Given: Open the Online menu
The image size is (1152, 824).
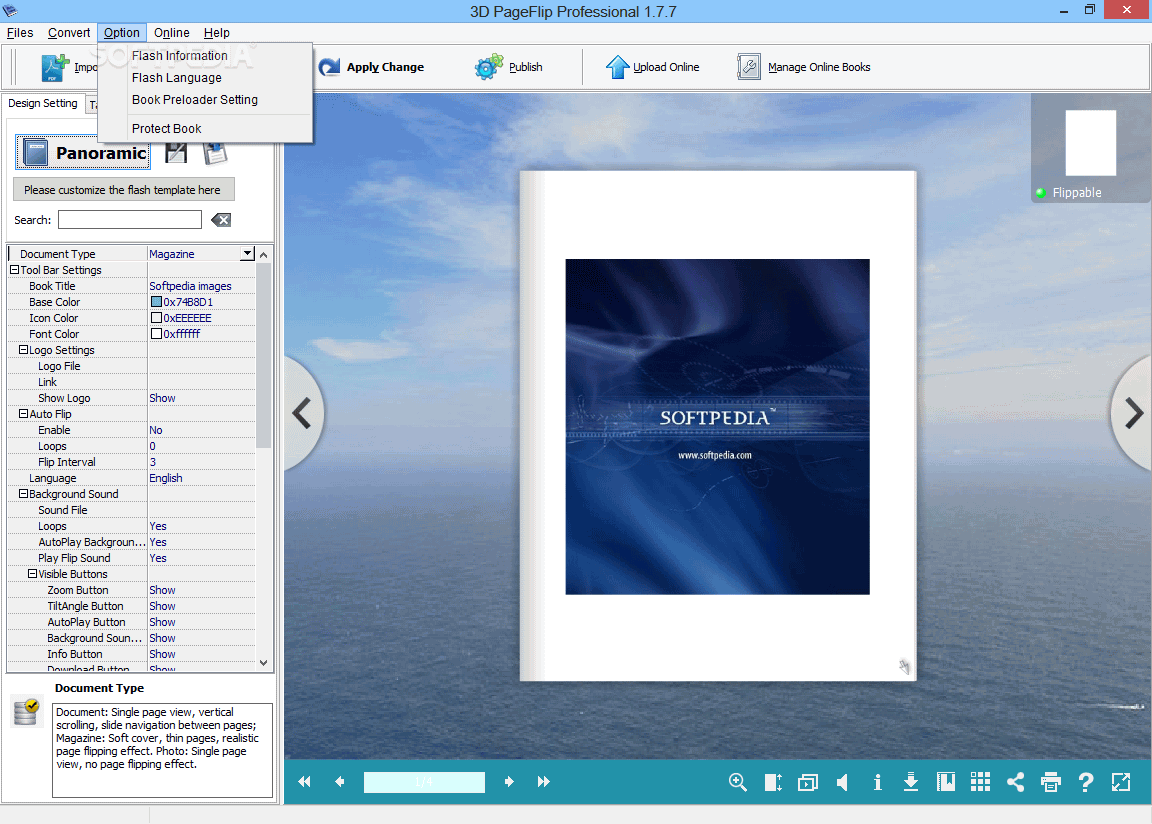Looking at the screenshot, I should tap(171, 33).
